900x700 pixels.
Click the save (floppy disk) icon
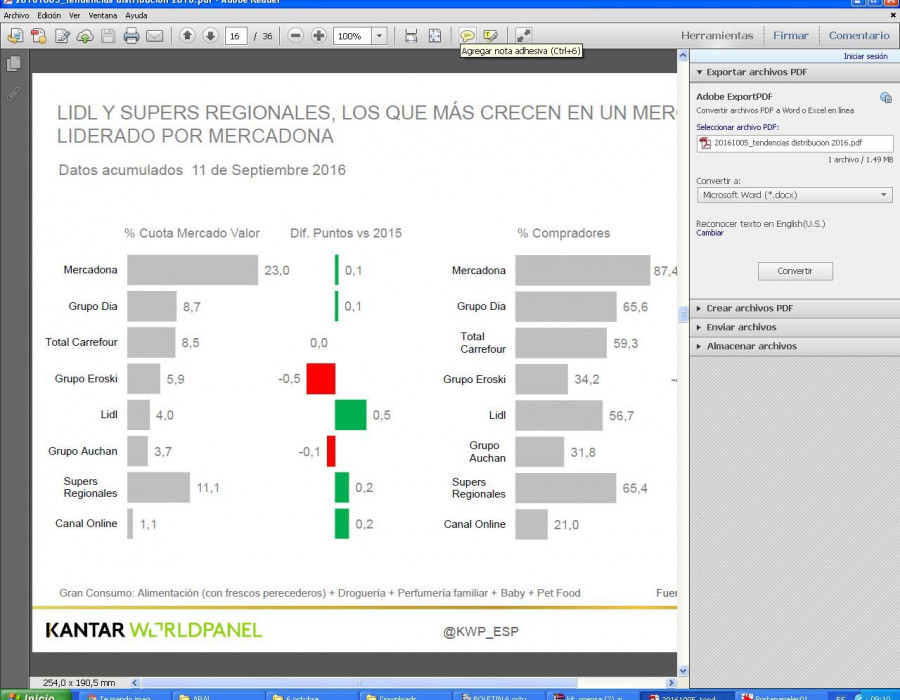click(108, 36)
